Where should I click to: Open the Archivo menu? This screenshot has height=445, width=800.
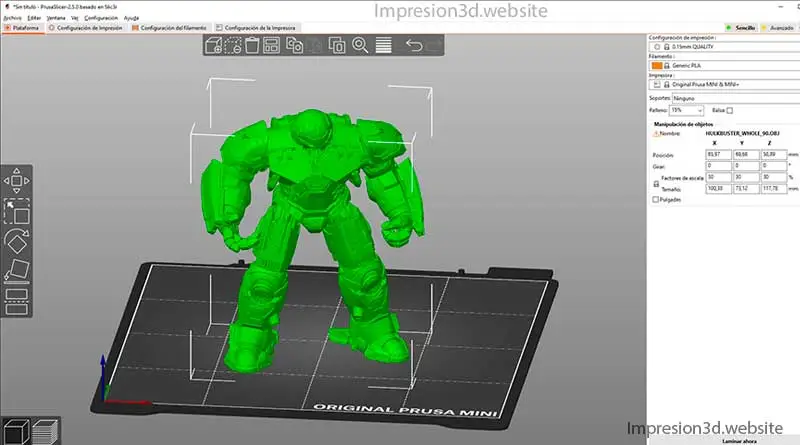(x=12, y=18)
